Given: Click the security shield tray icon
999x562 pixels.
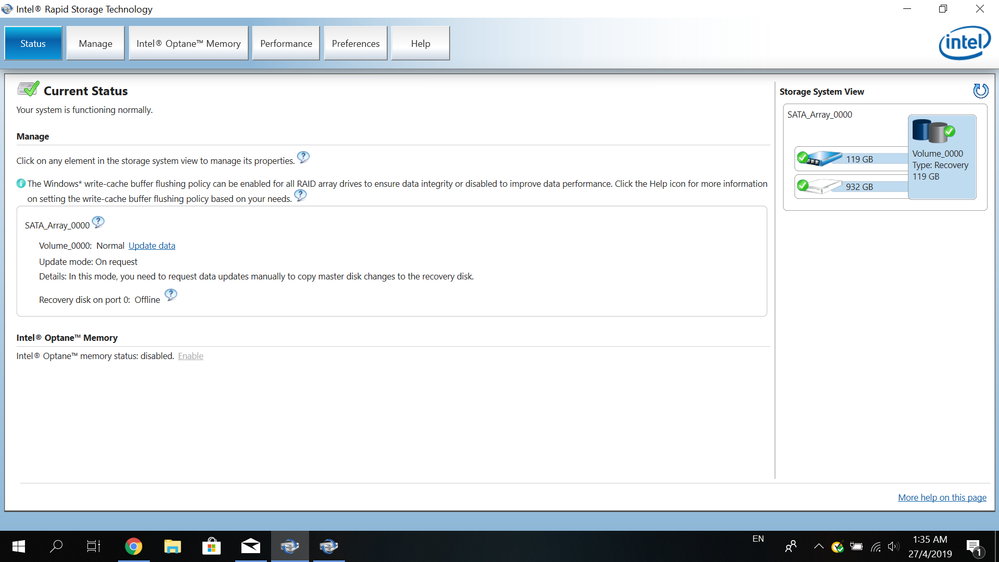Looking at the screenshot, I should 837,547.
